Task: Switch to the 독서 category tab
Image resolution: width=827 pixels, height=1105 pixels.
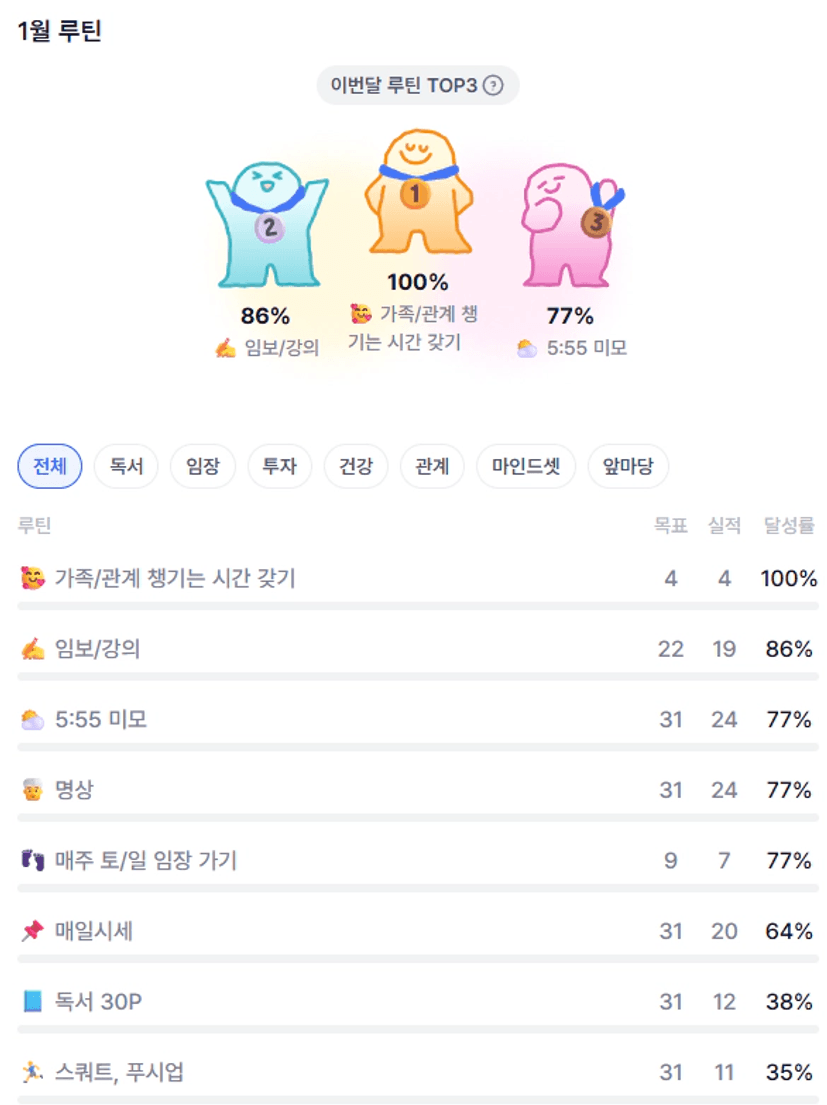Action: [x=126, y=466]
